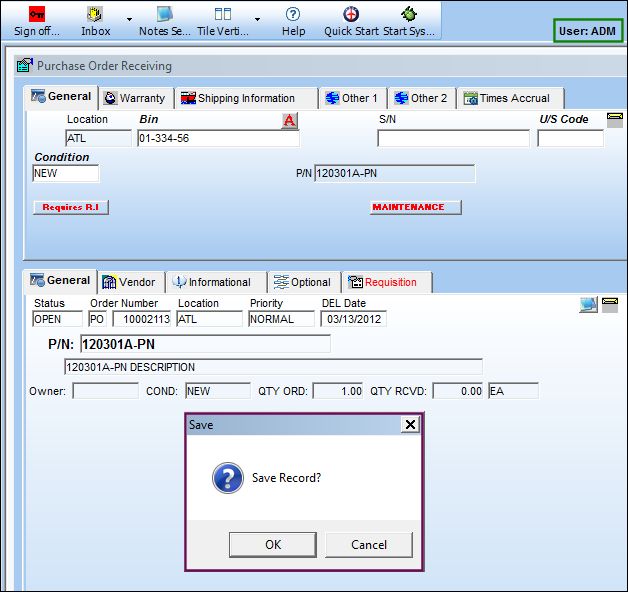Close the Save dialog with X

click(410, 425)
